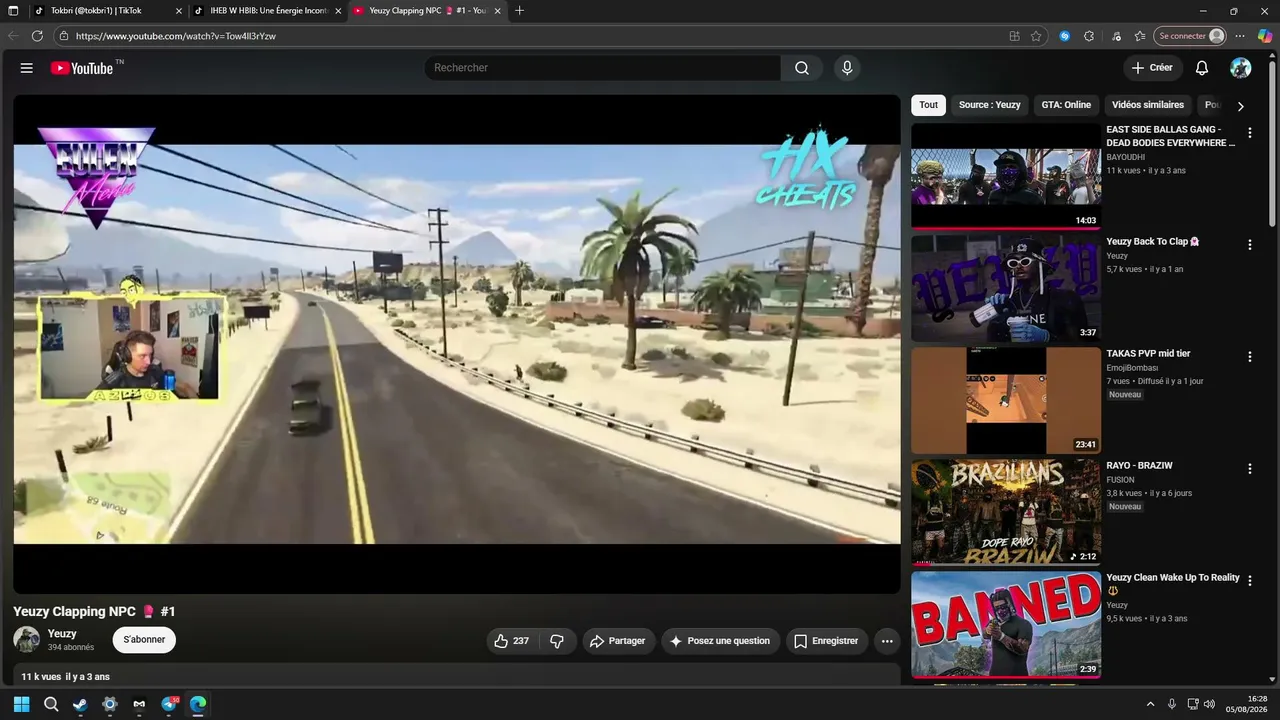Open the split-screen apps icon in address bar
This screenshot has width=1280, height=720.
click(x=1014, y=36)
